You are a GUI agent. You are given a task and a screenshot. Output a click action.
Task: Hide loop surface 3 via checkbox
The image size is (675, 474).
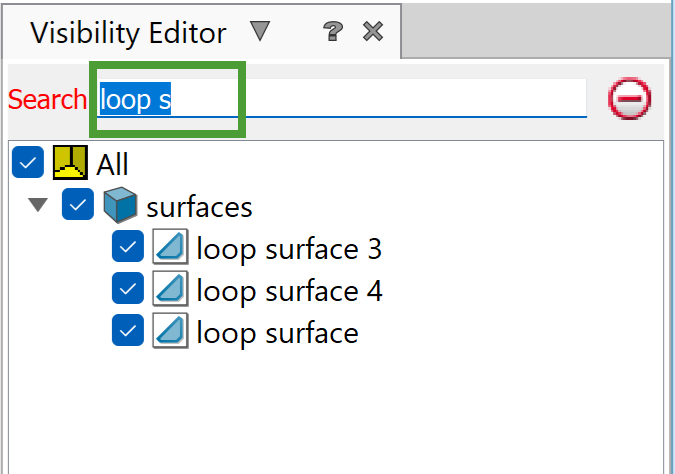coord(128,248)
